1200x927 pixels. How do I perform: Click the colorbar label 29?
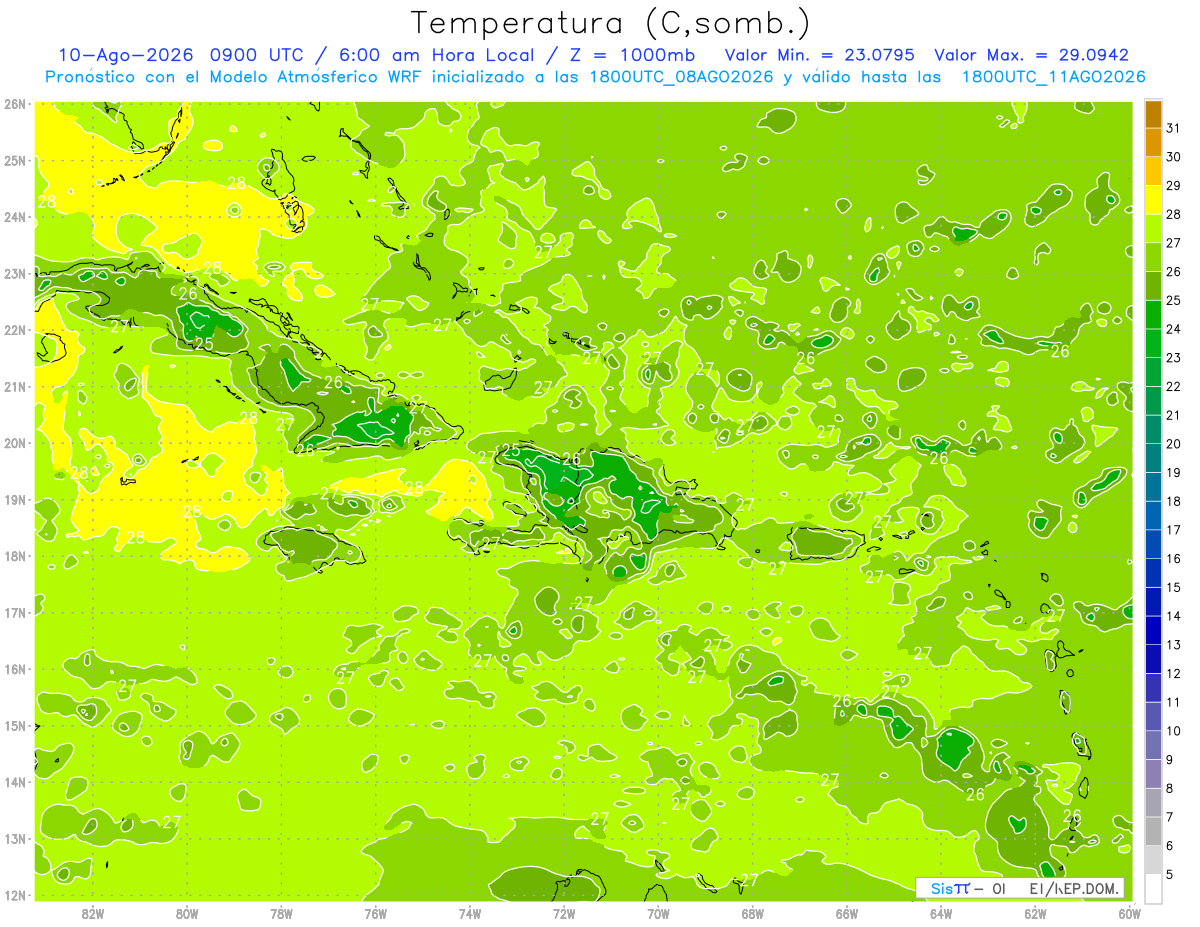coord(1173,186)
